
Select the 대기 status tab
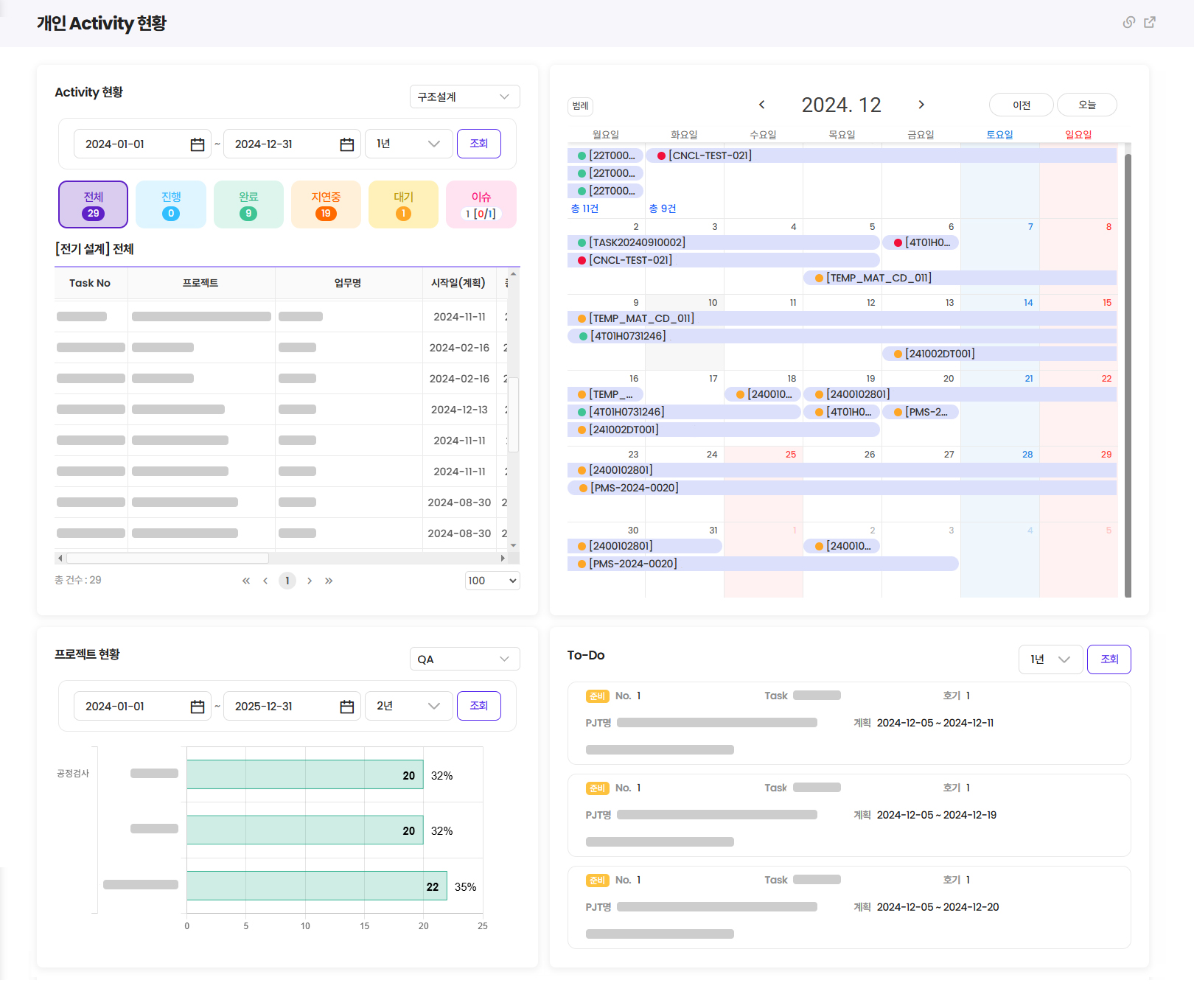[x=403, y=205]
